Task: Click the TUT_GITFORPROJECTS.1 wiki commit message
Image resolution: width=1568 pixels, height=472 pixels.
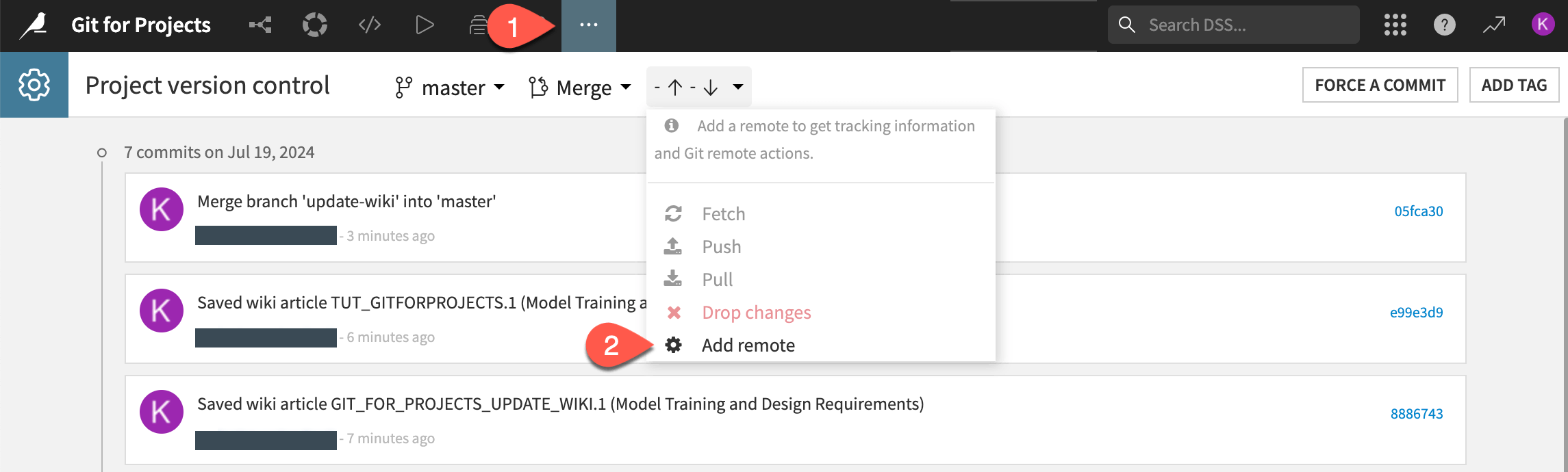Action: click(x=422, y=303)
